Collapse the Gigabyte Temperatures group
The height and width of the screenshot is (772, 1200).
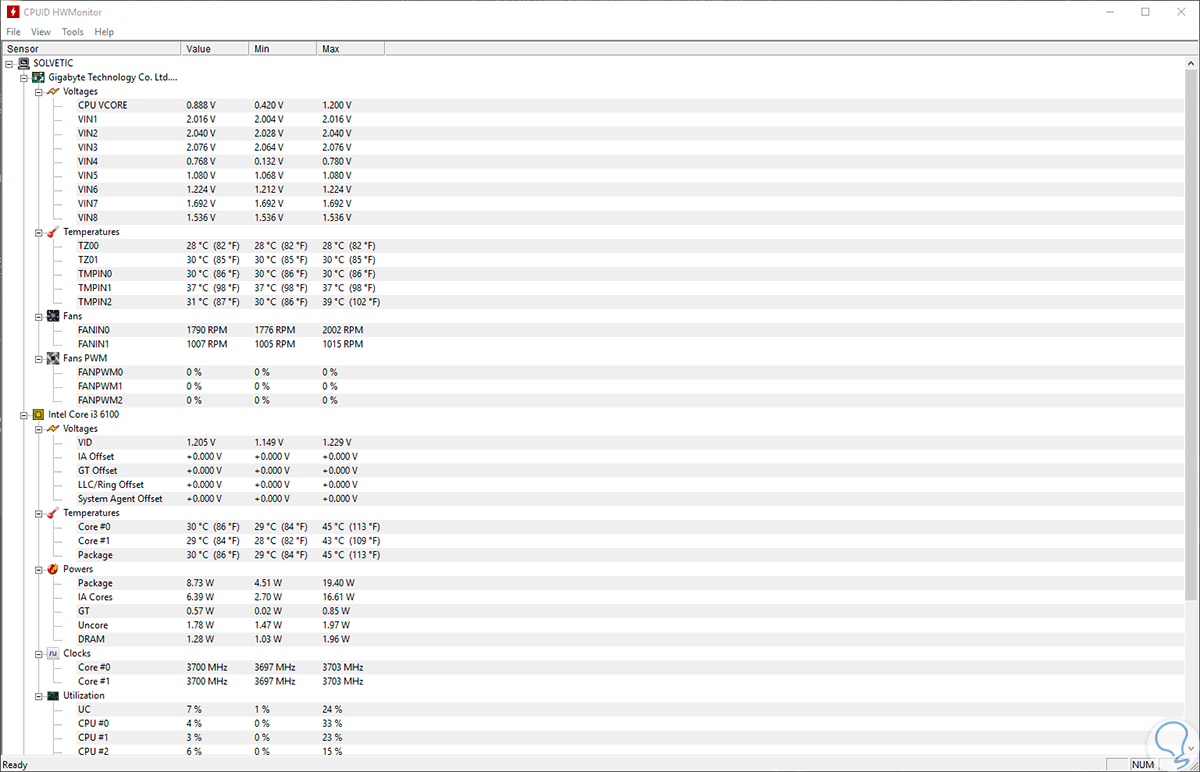38,232
